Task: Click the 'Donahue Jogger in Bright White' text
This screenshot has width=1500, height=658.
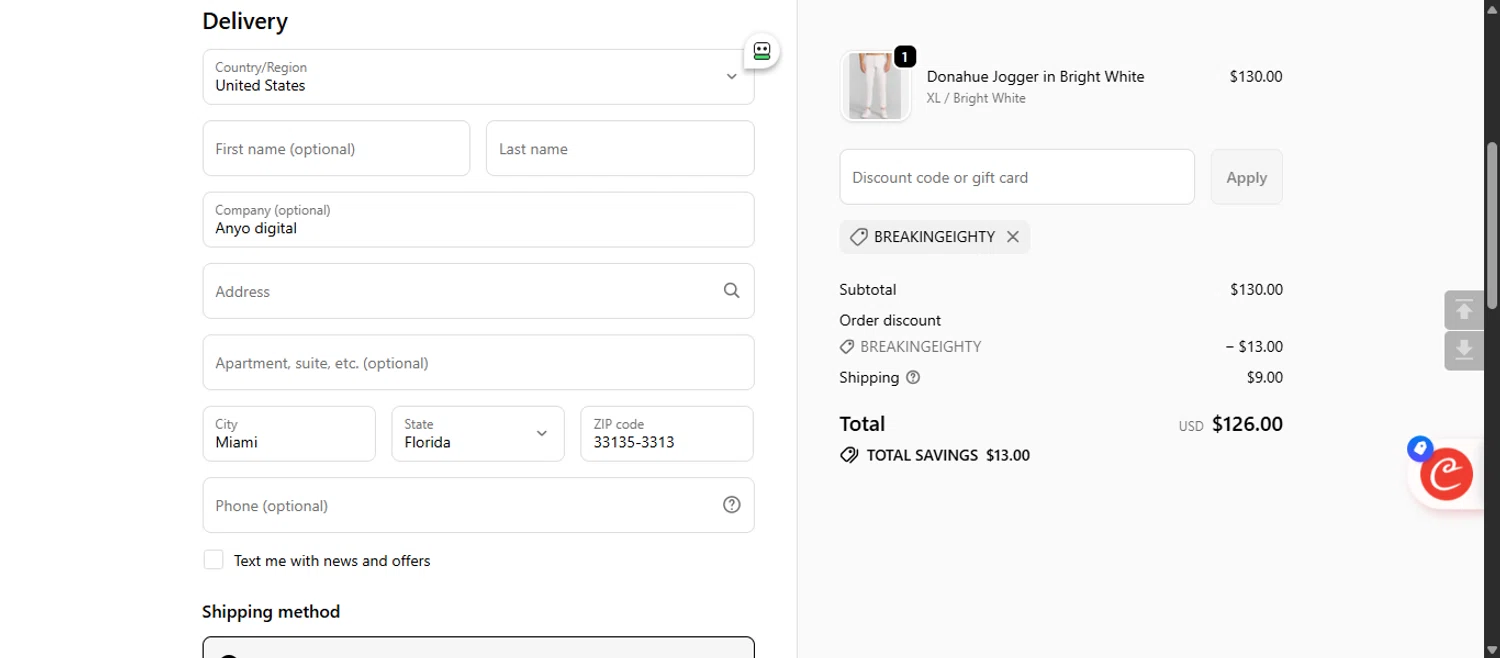Action: [x=1035, y=77]
